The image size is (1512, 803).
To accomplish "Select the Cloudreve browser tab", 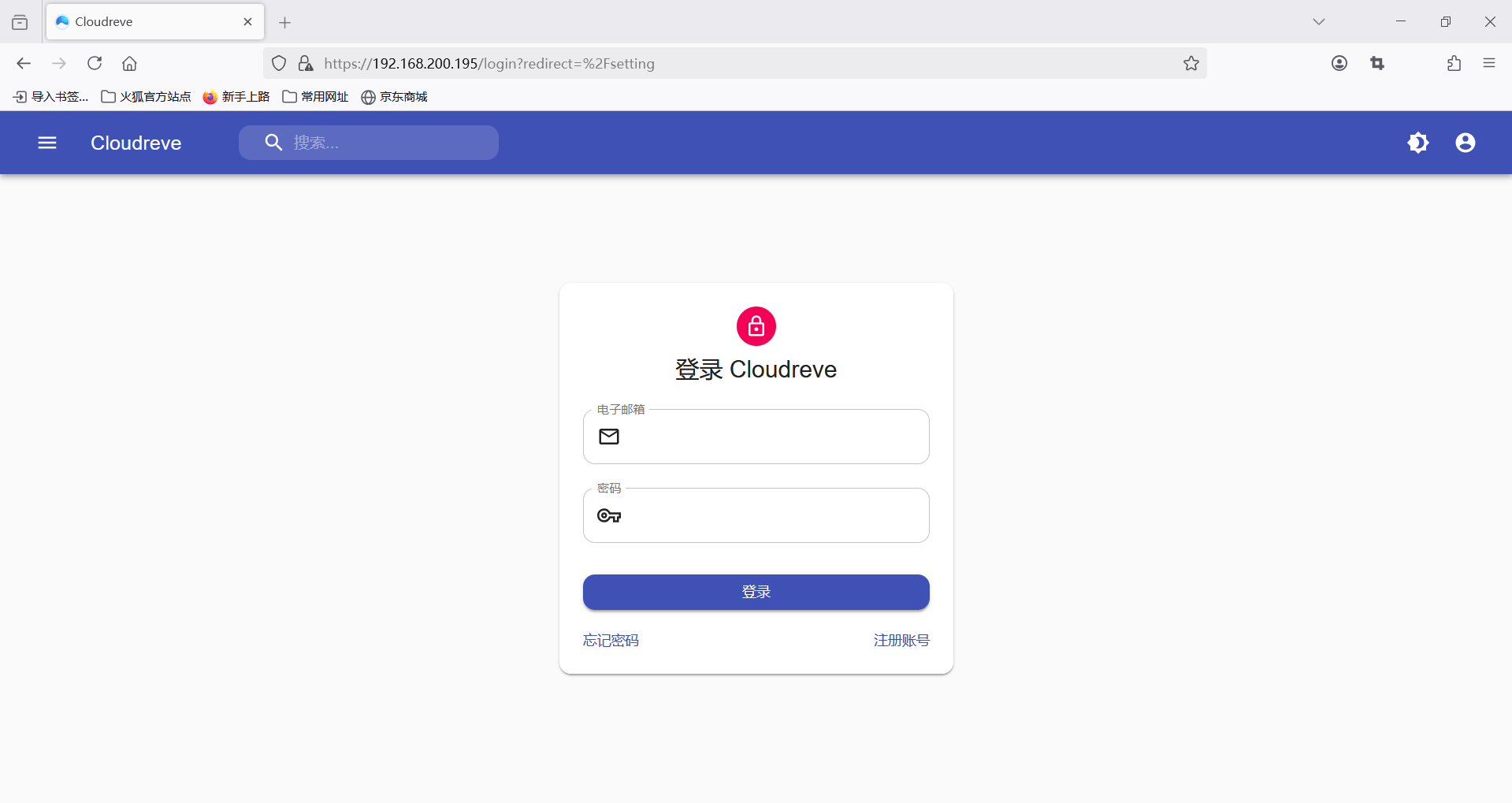I will click(x=155, y=21).
